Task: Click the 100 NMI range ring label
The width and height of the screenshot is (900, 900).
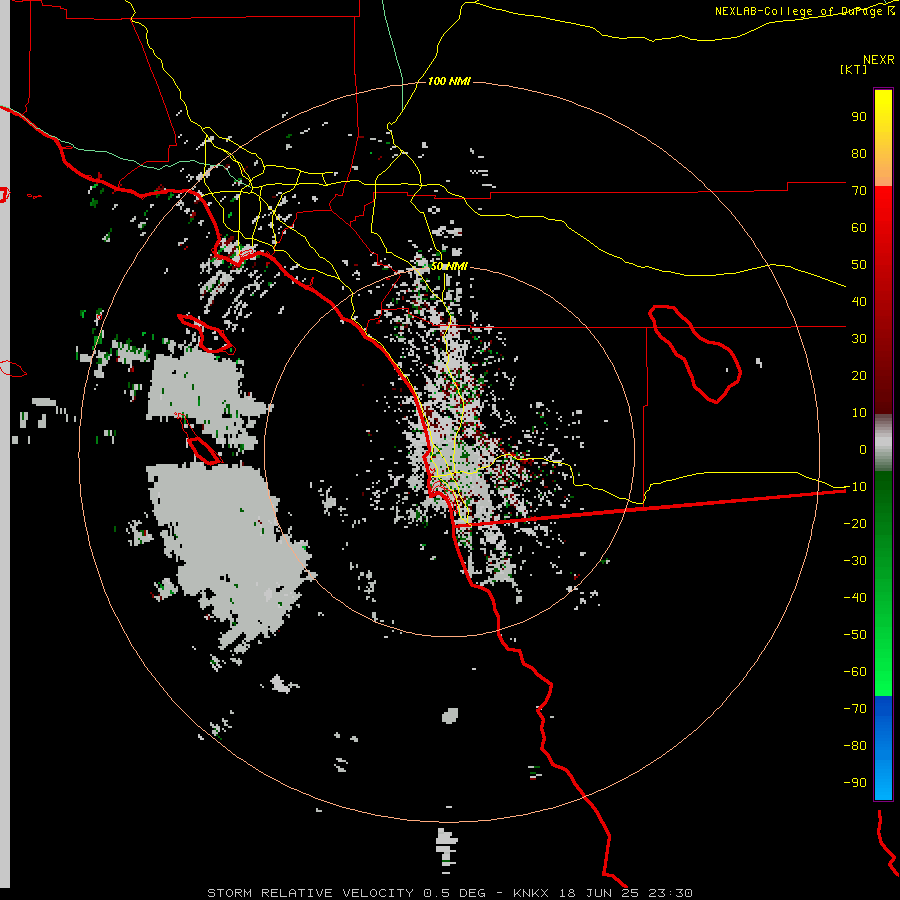Action: 449,82
